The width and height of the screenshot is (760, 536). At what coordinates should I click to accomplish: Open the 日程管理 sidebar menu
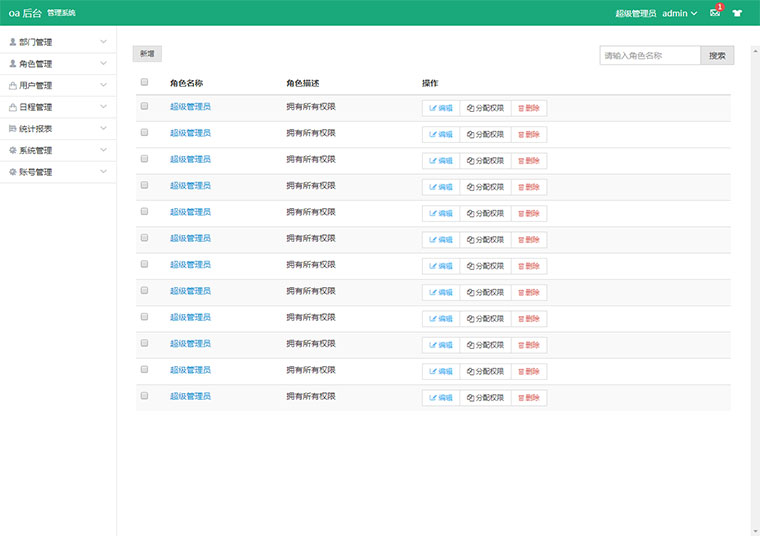[x=58, y=107]
